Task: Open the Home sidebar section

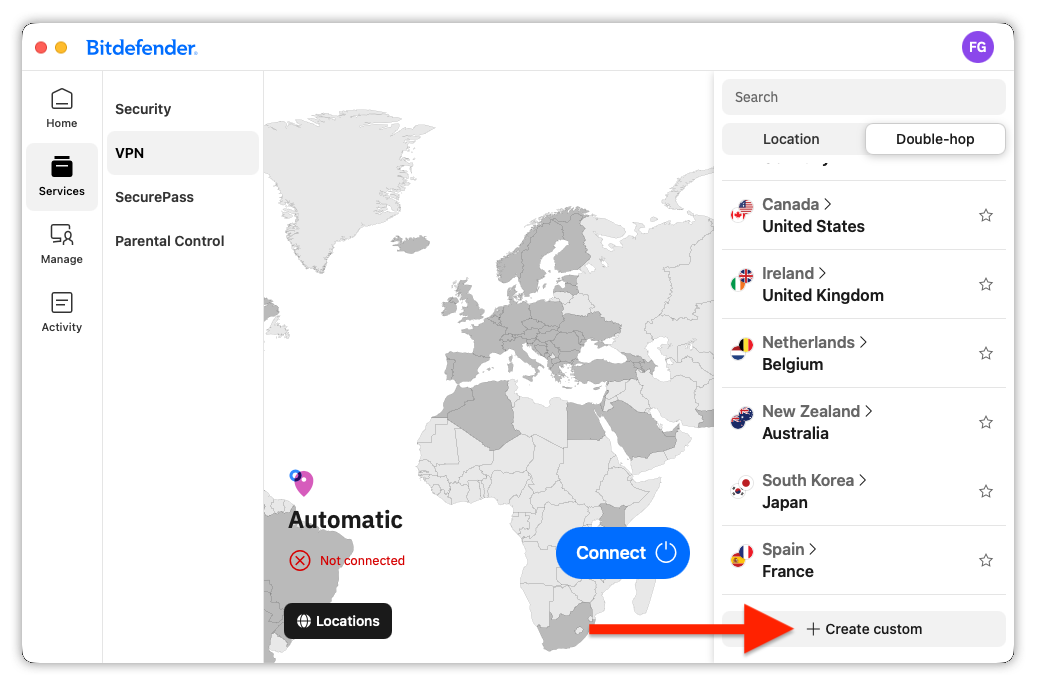Action: tap(62, 109)
